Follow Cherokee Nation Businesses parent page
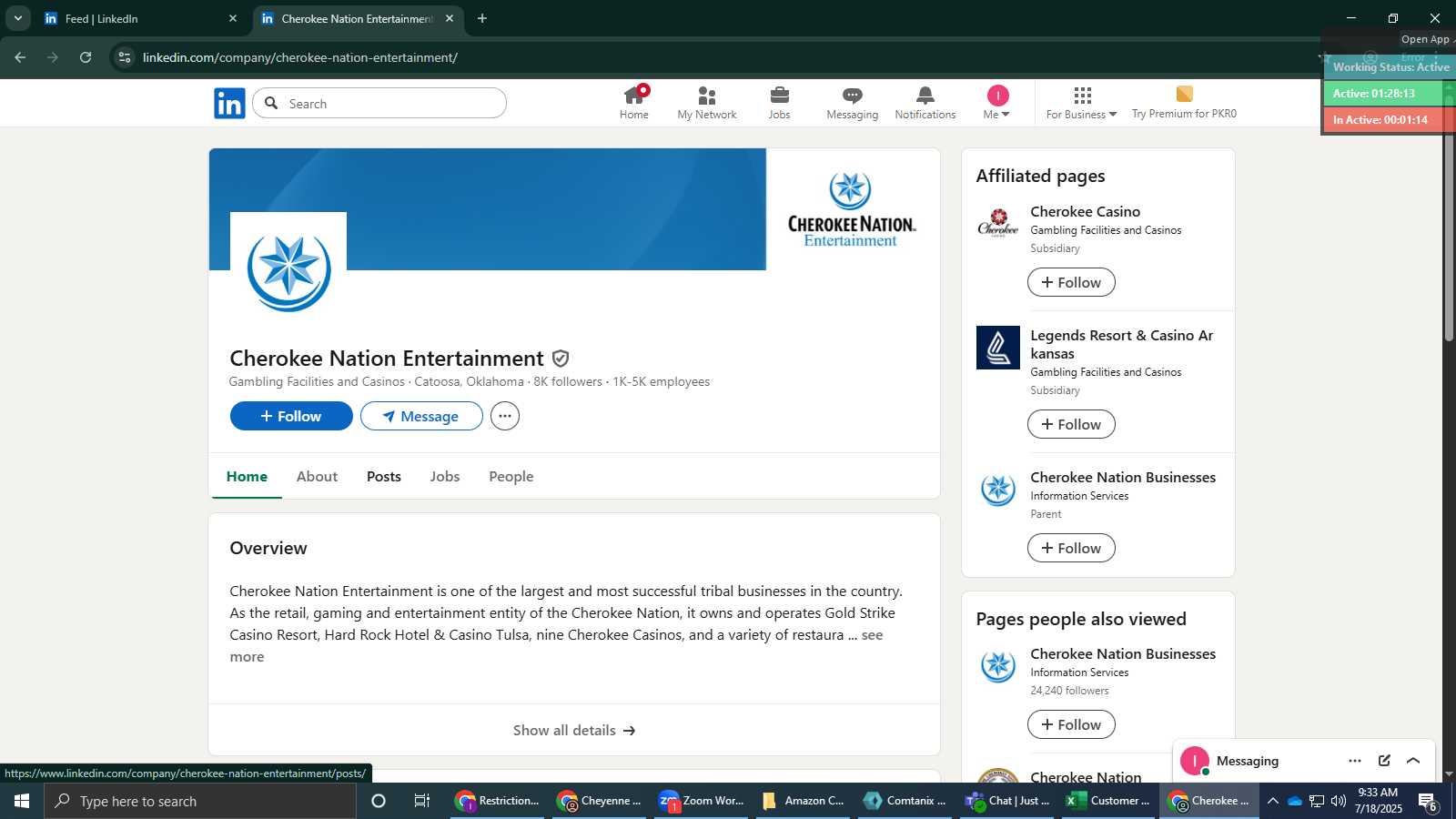Screen dimensions: 1456x819 pyautogui.click(x=1071, y=548)
